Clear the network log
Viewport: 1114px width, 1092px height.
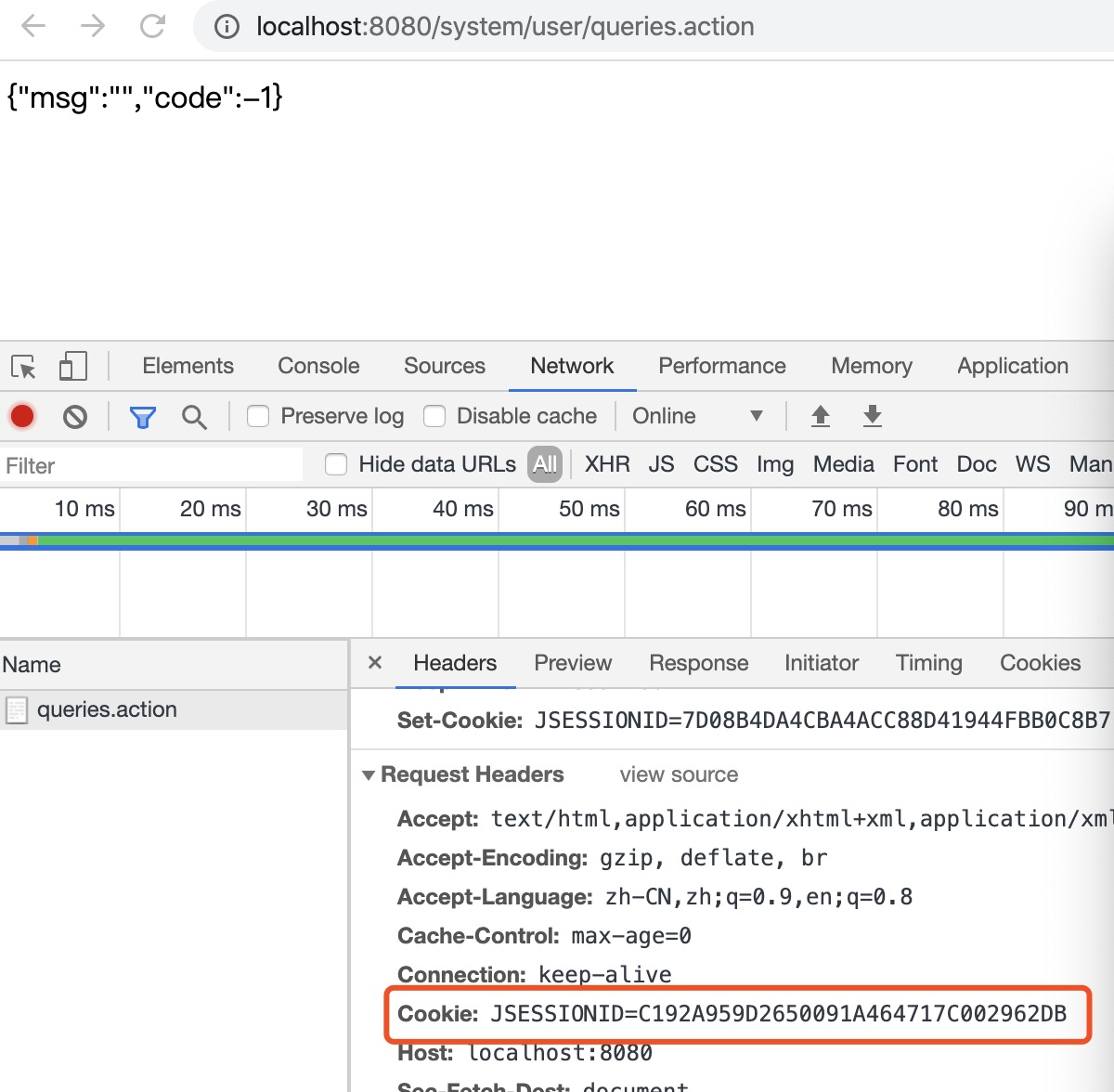tap(75, 417)
